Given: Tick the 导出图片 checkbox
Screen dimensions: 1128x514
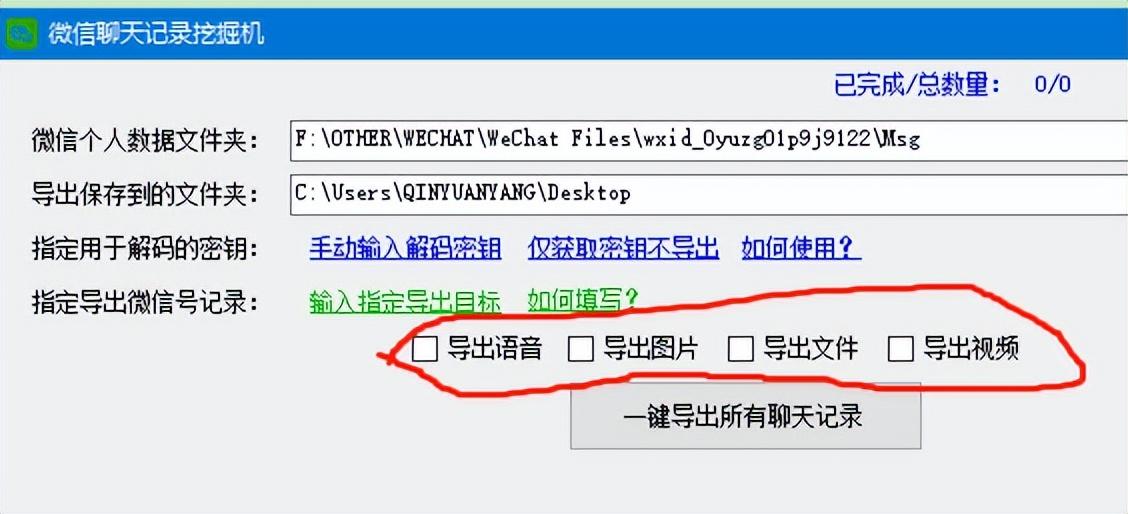Looking at the screenshot, I should 581,349.
